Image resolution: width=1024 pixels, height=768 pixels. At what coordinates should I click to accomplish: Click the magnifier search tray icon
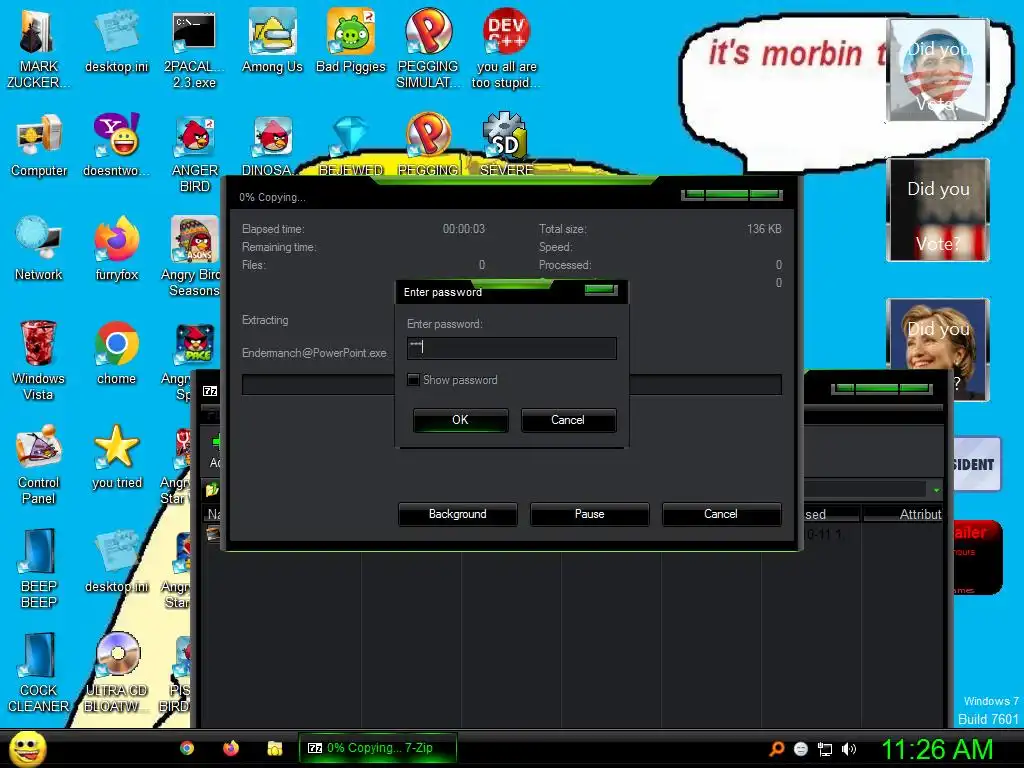[776, 749]
